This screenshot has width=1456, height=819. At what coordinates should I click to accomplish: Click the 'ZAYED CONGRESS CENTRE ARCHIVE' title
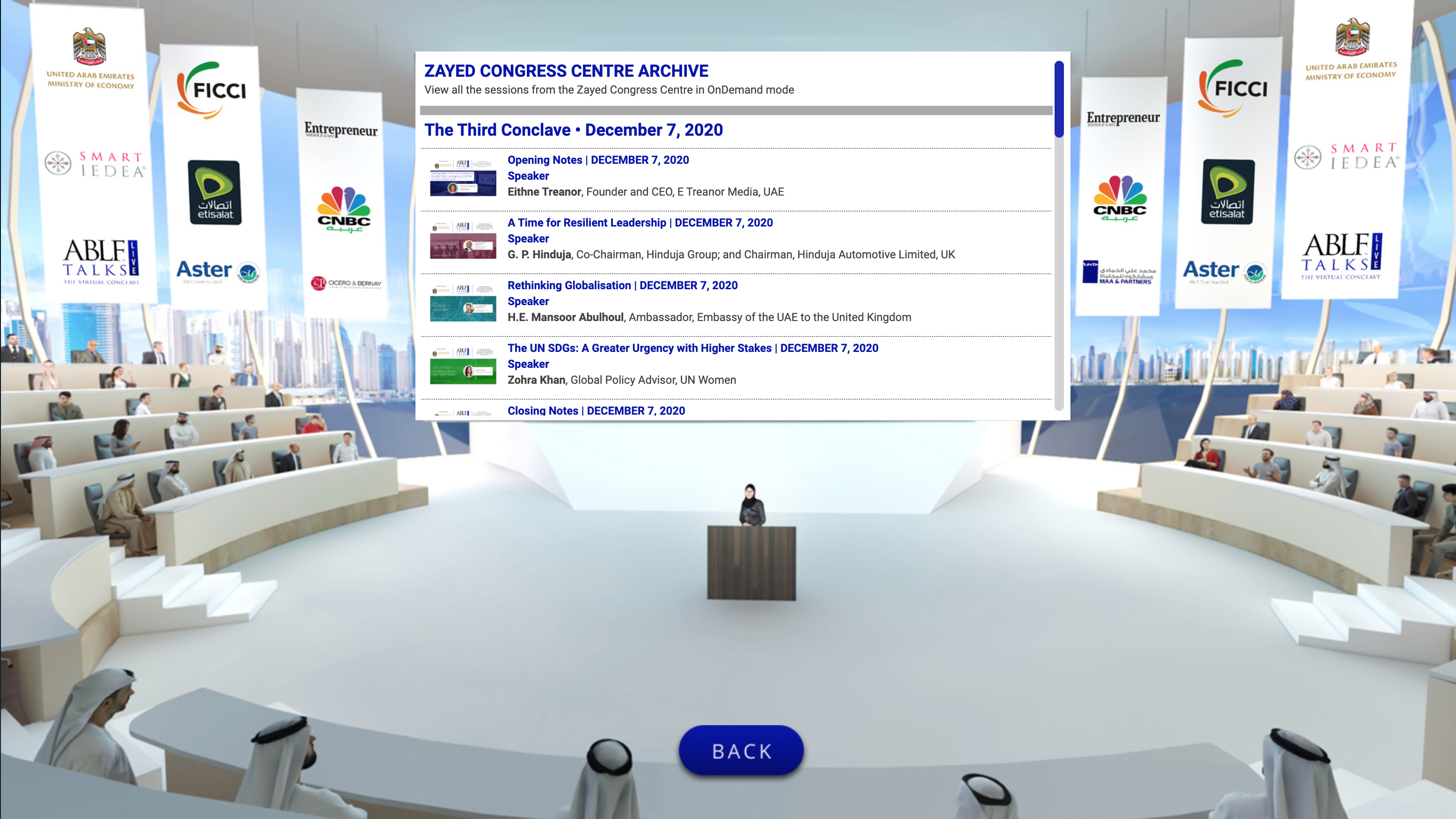click(566, 71)
